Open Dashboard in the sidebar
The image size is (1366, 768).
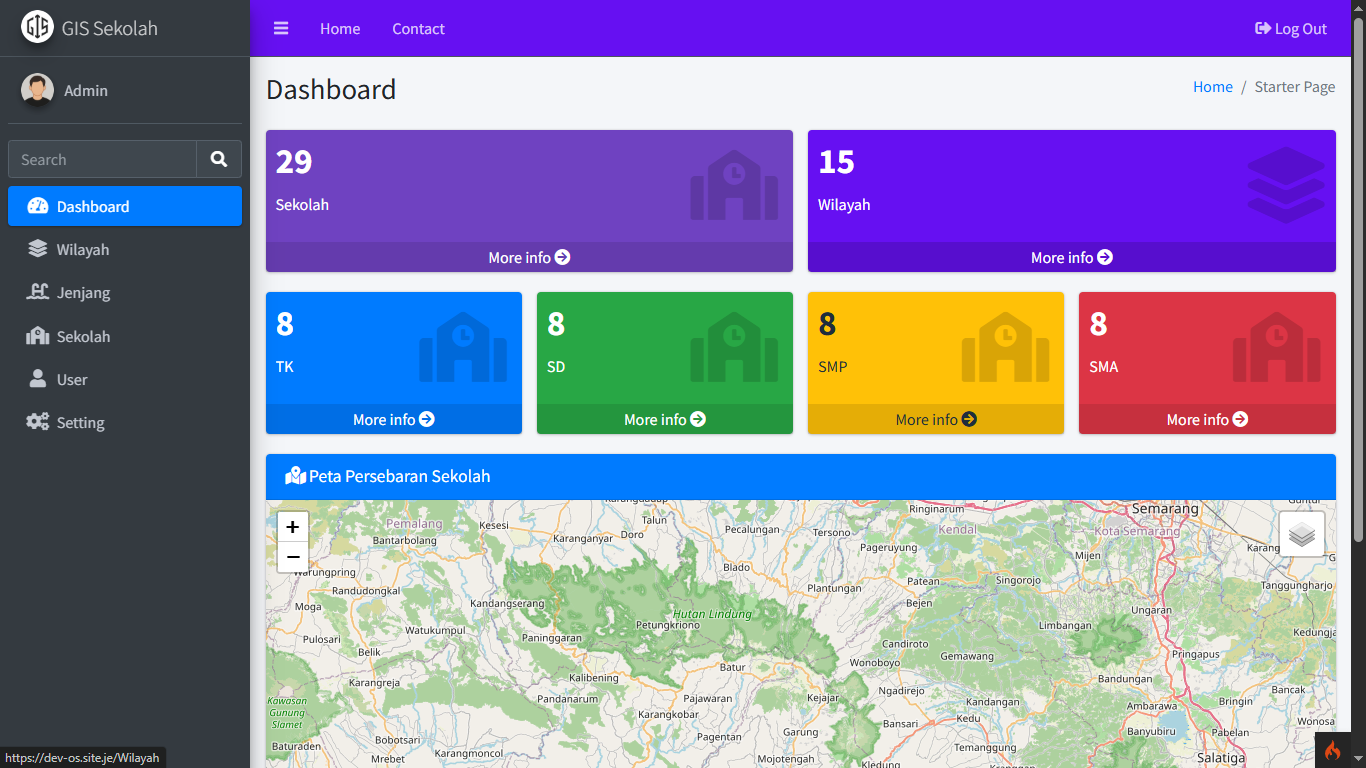tap(125, 206)
